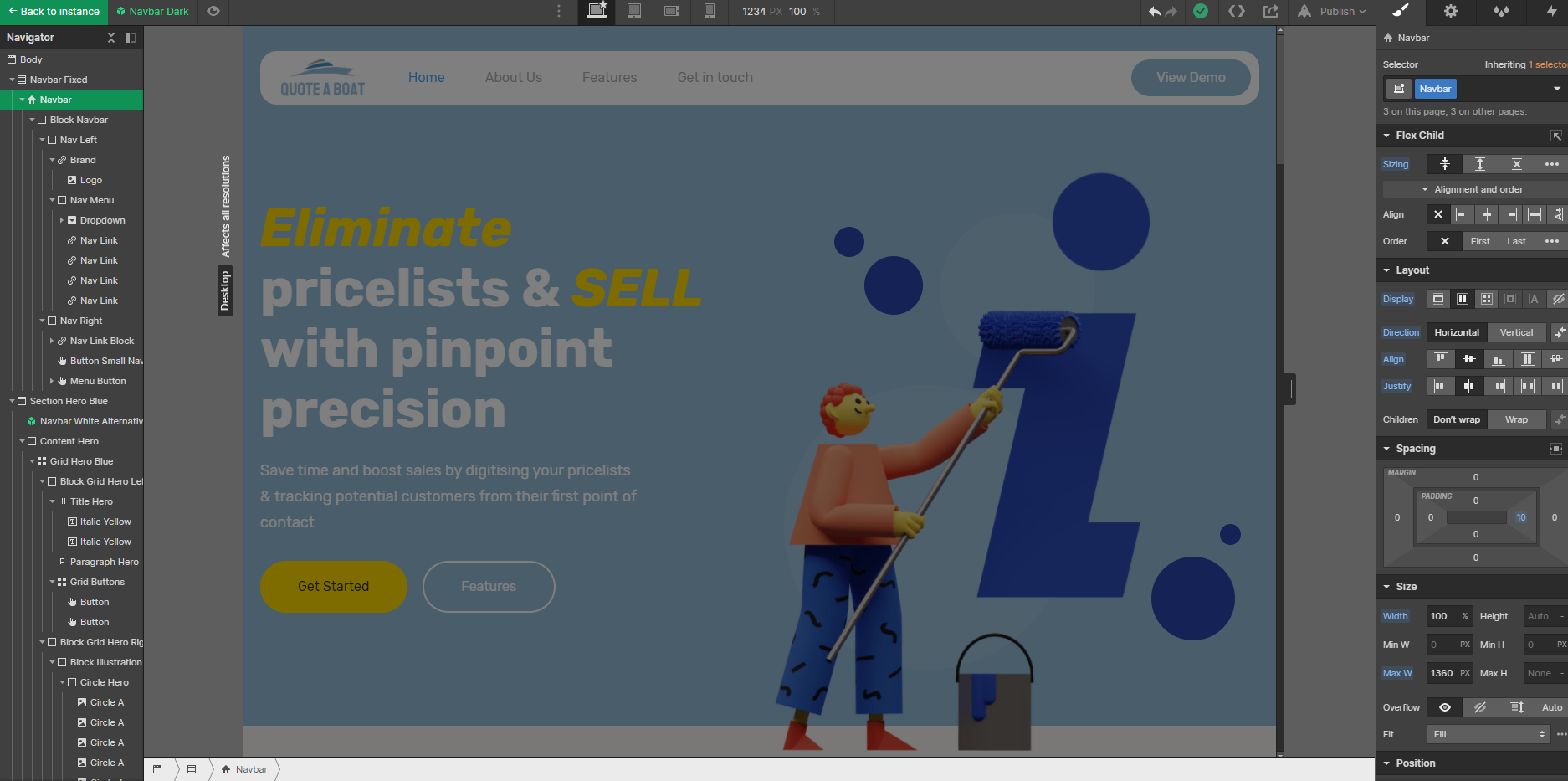Toggle the preview eye icon
This screenshot has width=1568, height=781.
click(213, 12)
